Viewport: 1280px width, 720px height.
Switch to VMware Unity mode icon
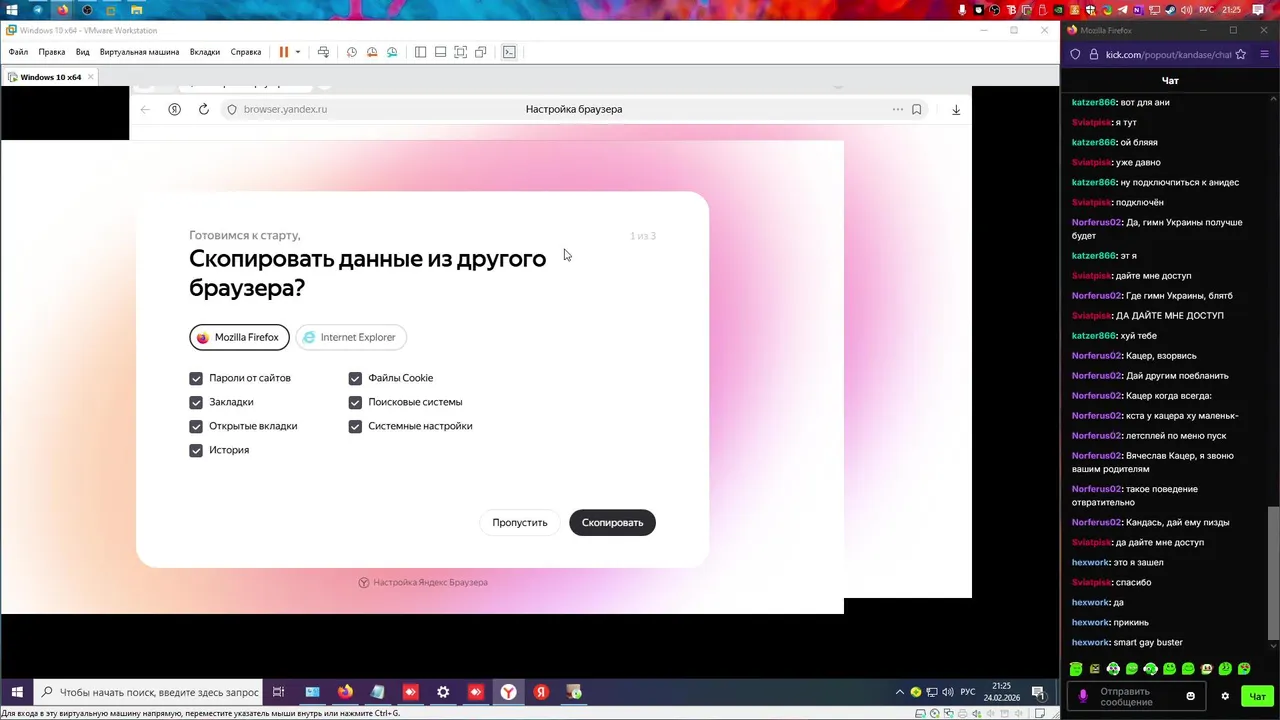[481, 52]
